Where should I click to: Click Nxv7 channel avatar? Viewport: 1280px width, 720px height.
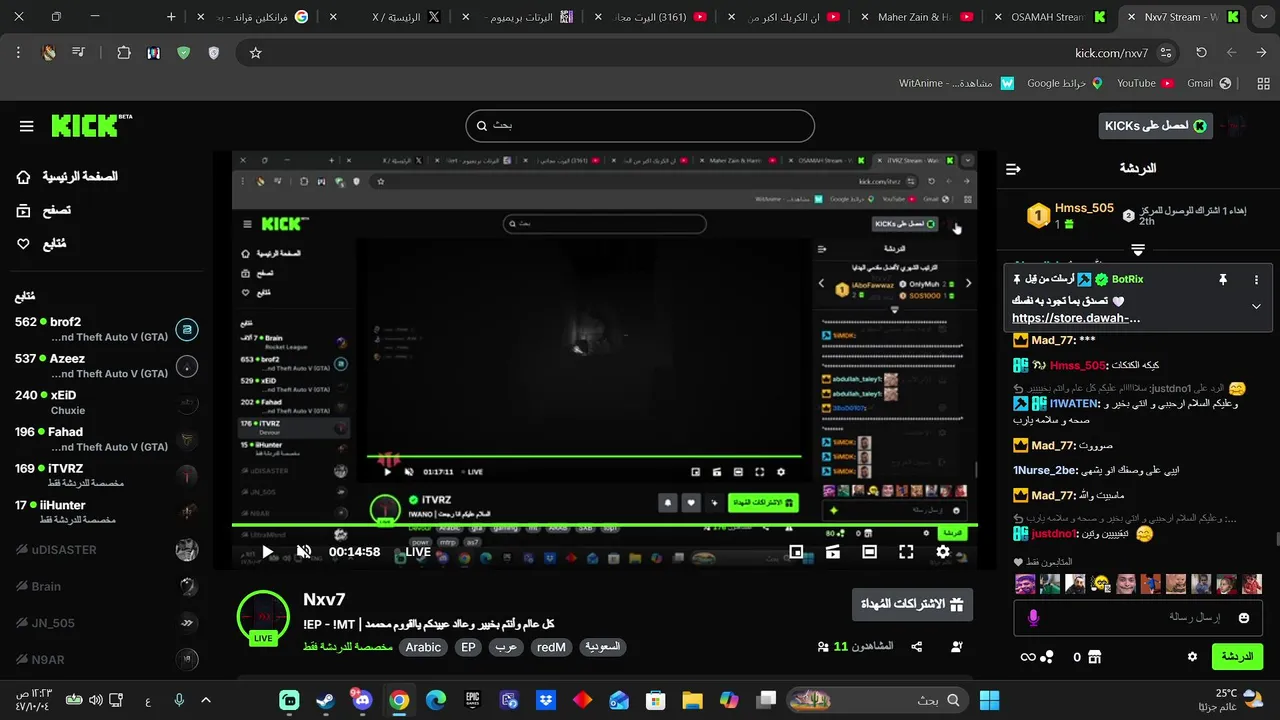pyautogui.click(x=263, y=616)
